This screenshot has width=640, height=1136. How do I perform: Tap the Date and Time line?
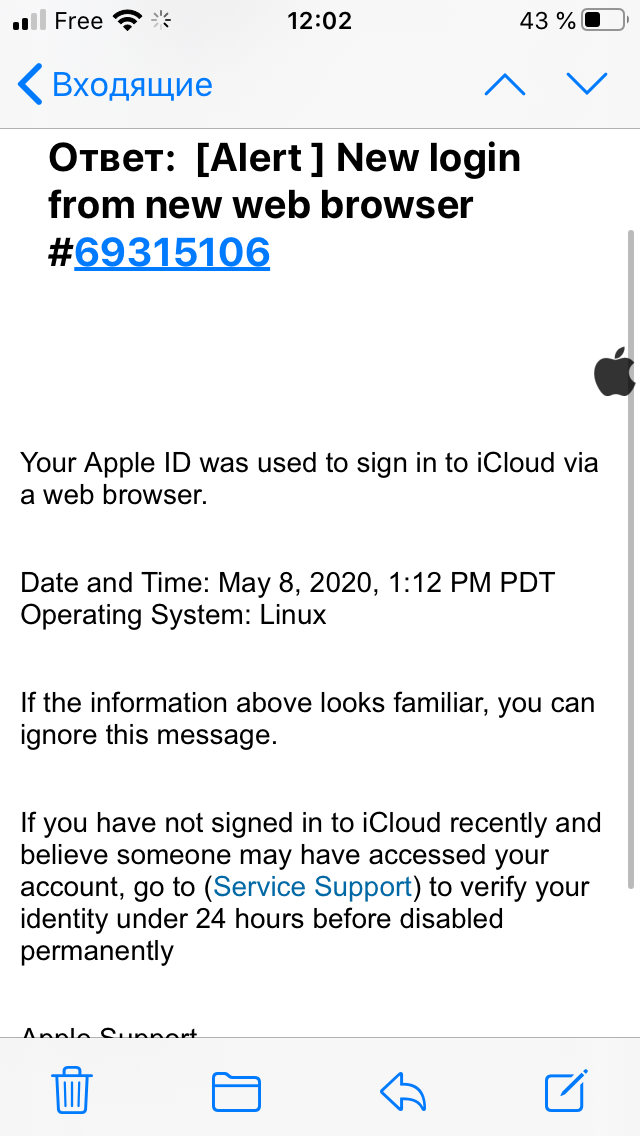288,582
